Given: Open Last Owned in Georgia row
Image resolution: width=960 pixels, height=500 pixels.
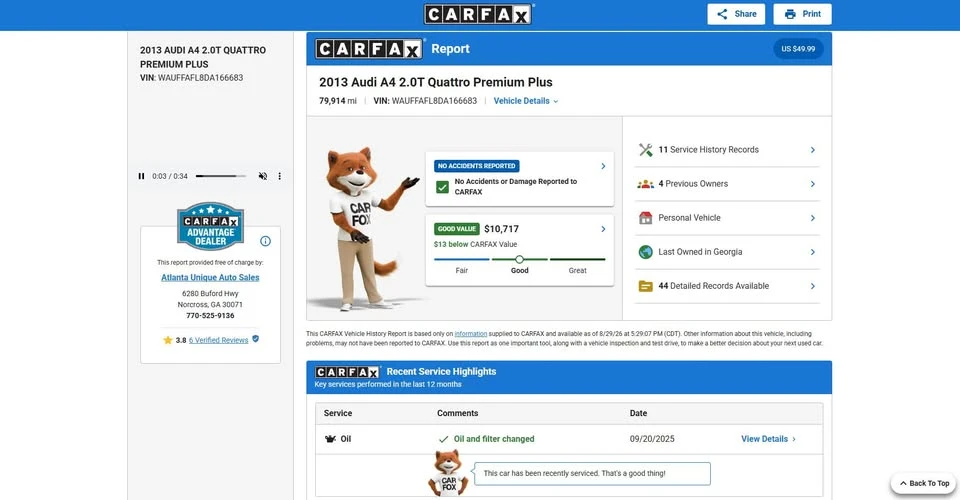Looking at the screenshot, I should coord(727,252).
